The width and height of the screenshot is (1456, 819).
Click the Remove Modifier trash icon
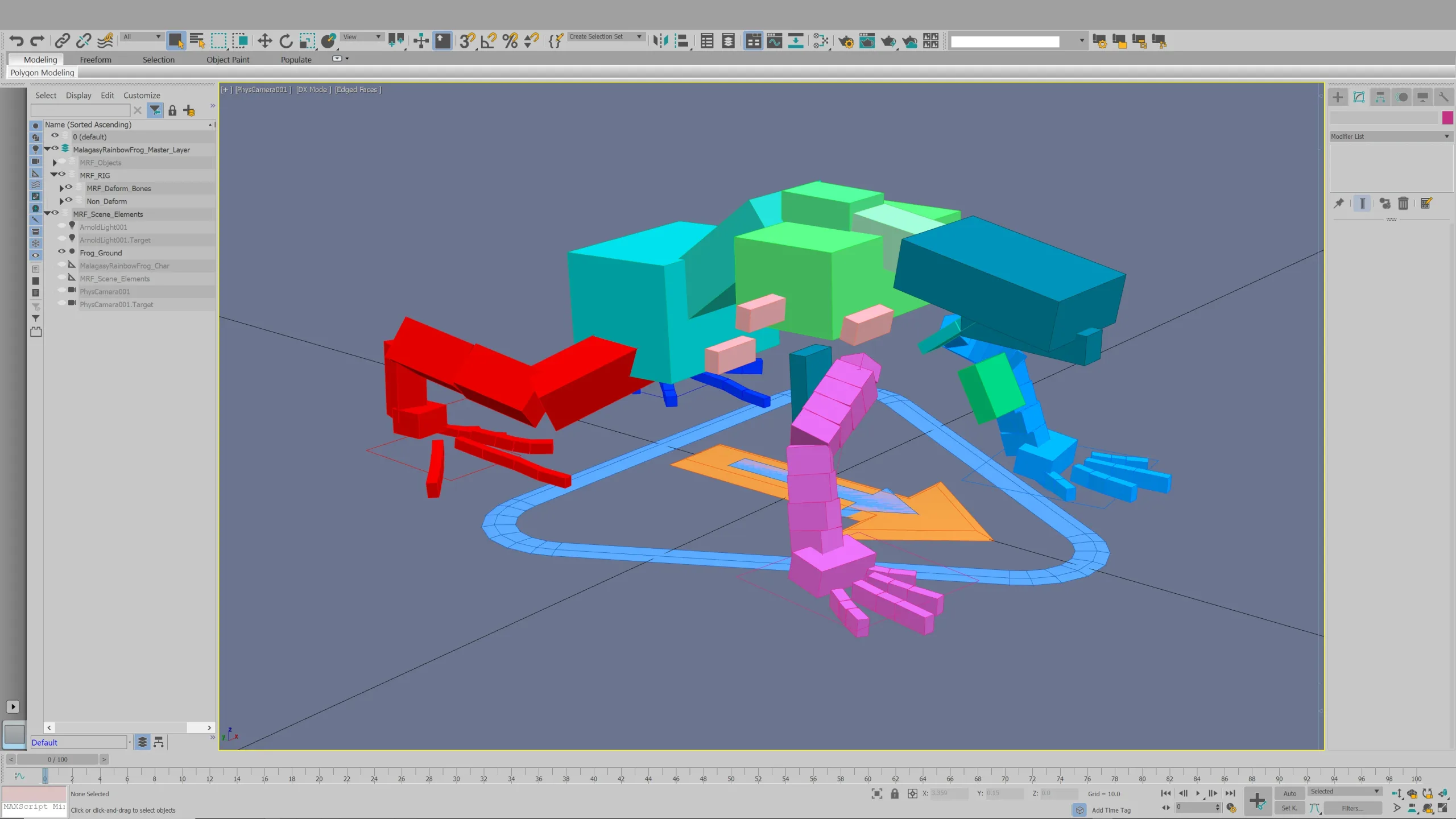(x=1404, y=204)
